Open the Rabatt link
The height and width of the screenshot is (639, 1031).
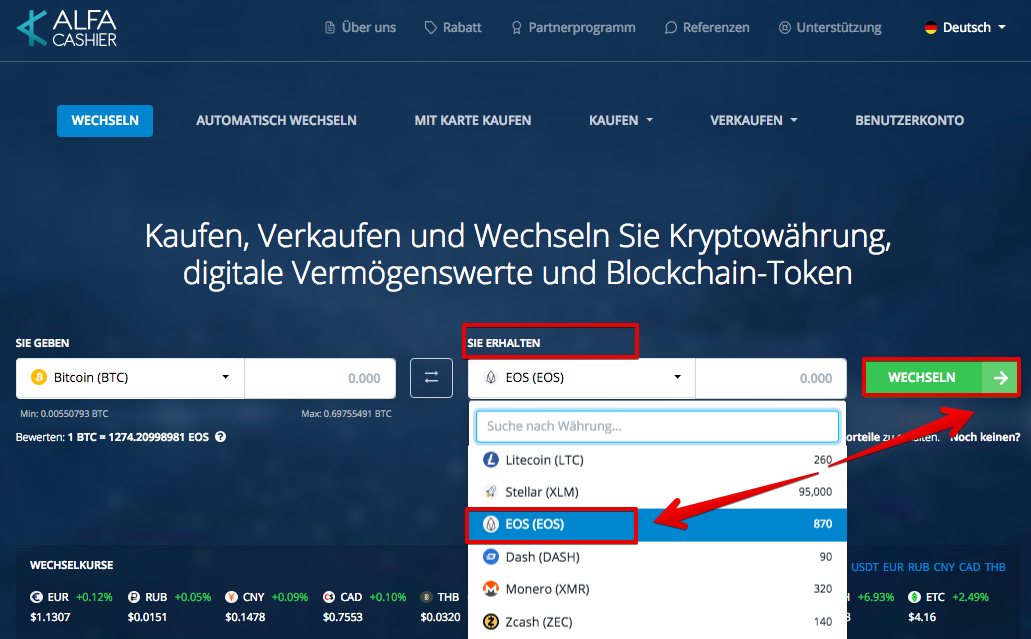(453, 28)
